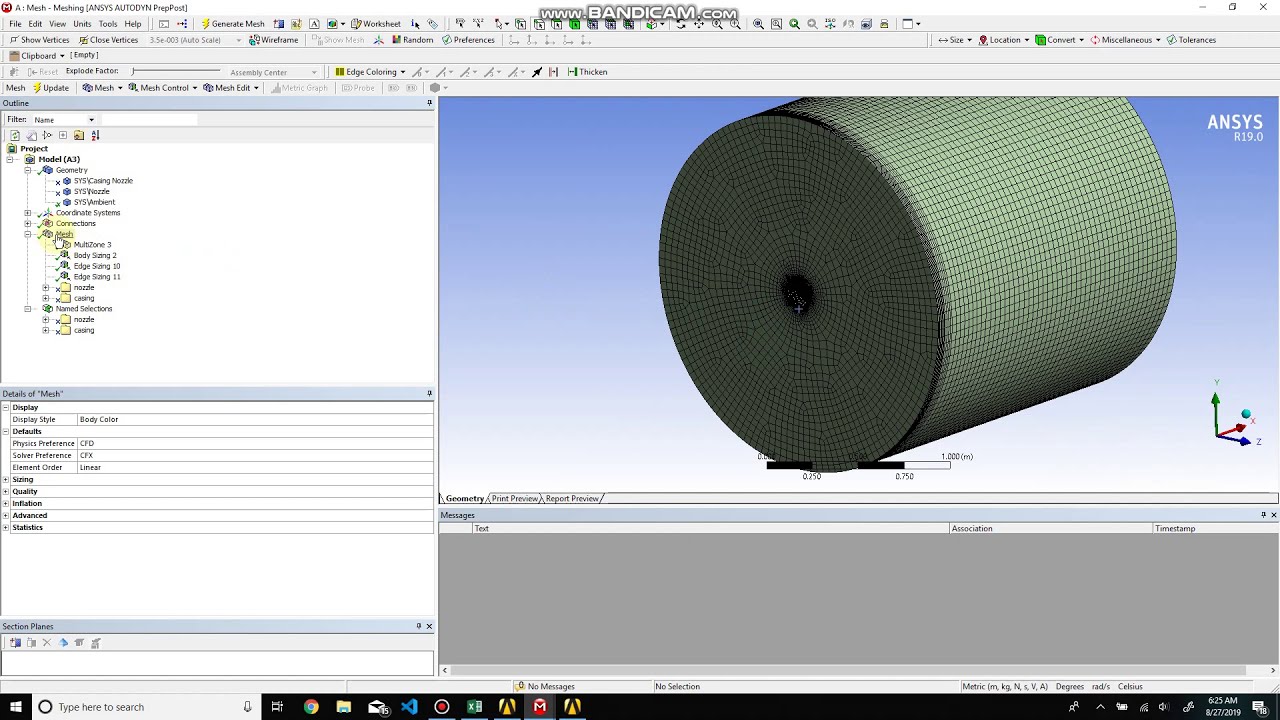
Task: Expand the Coordinate Systems tree node
Action: (x=28, y=213)
